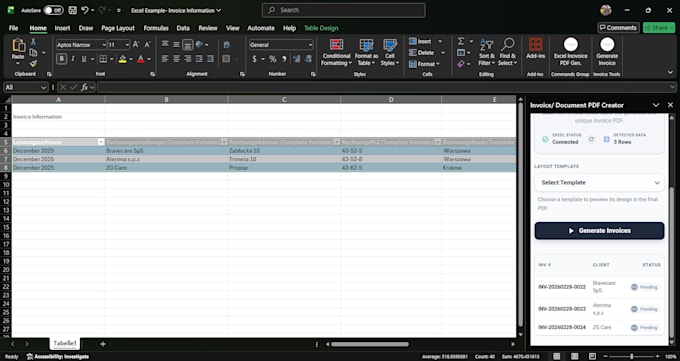
Task: Click the refresh icon beside Excel Status
Action: click(591, 139)
